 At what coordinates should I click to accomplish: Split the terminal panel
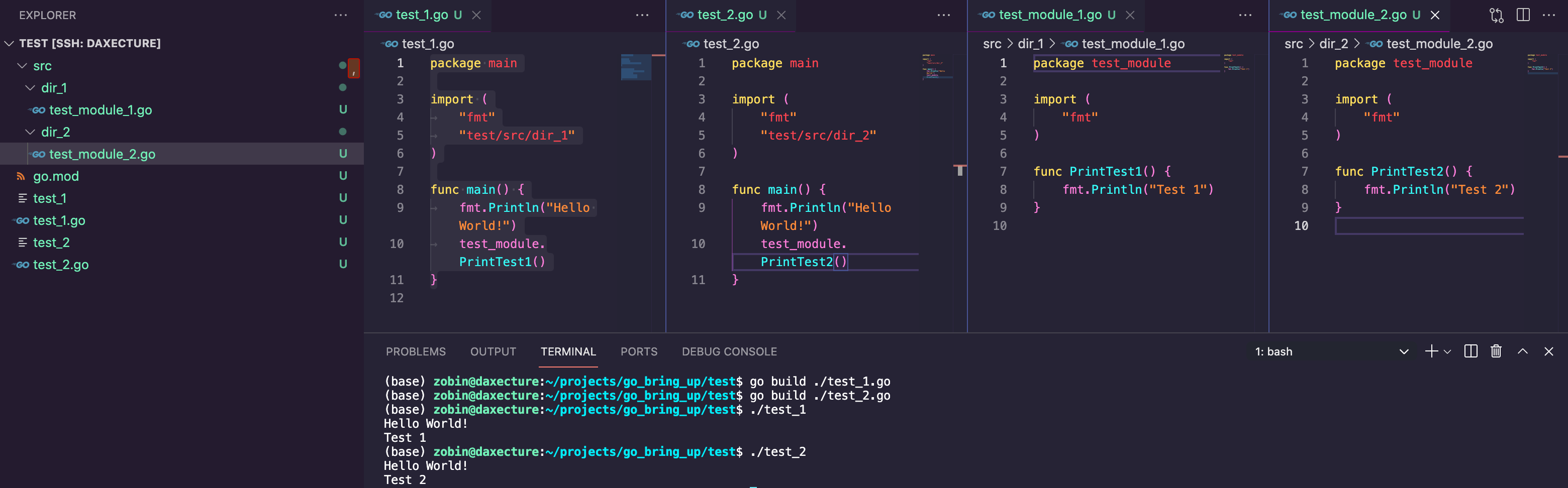[x=1471, y=351]
